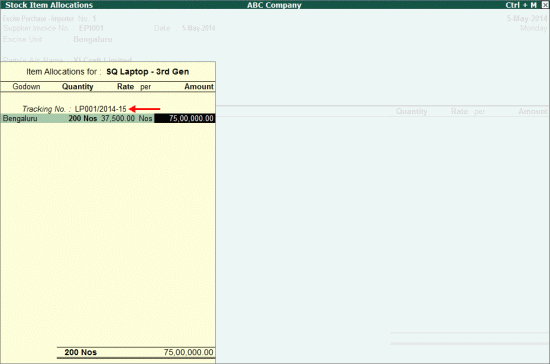
Task: Click the 37,500.00 rate field
Action: click(118, 119)
